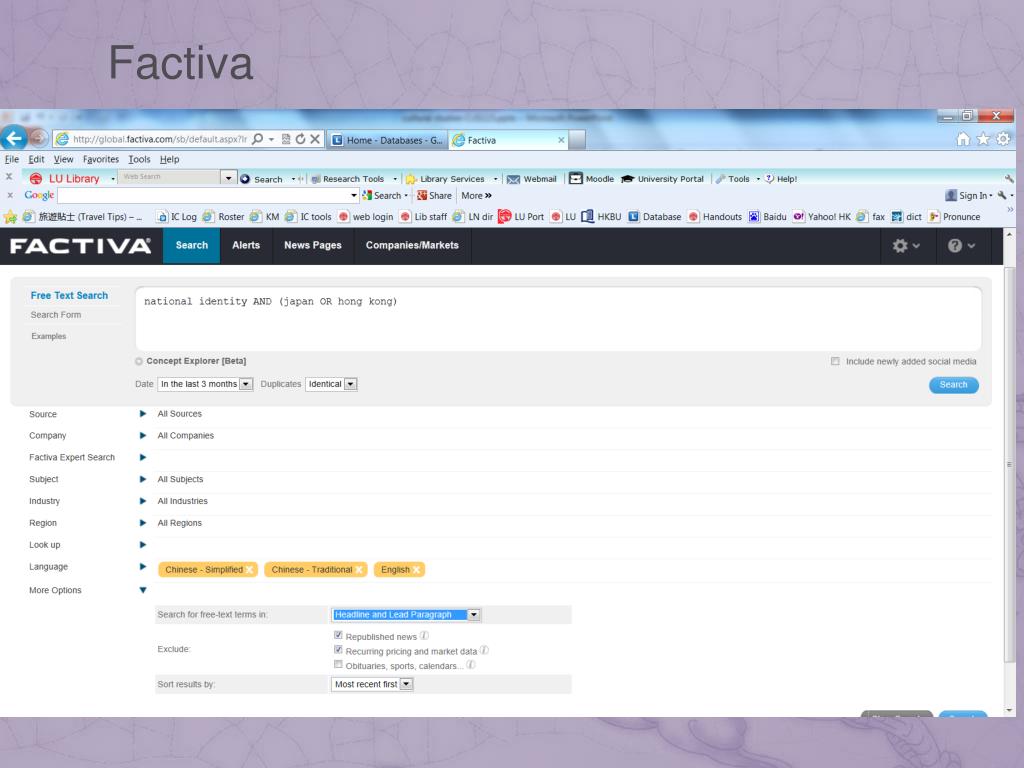Image resolution: width=1024 pixels, height=768 pixels.
Task: Expand the Region section arrow
Action: coord(142,523)
